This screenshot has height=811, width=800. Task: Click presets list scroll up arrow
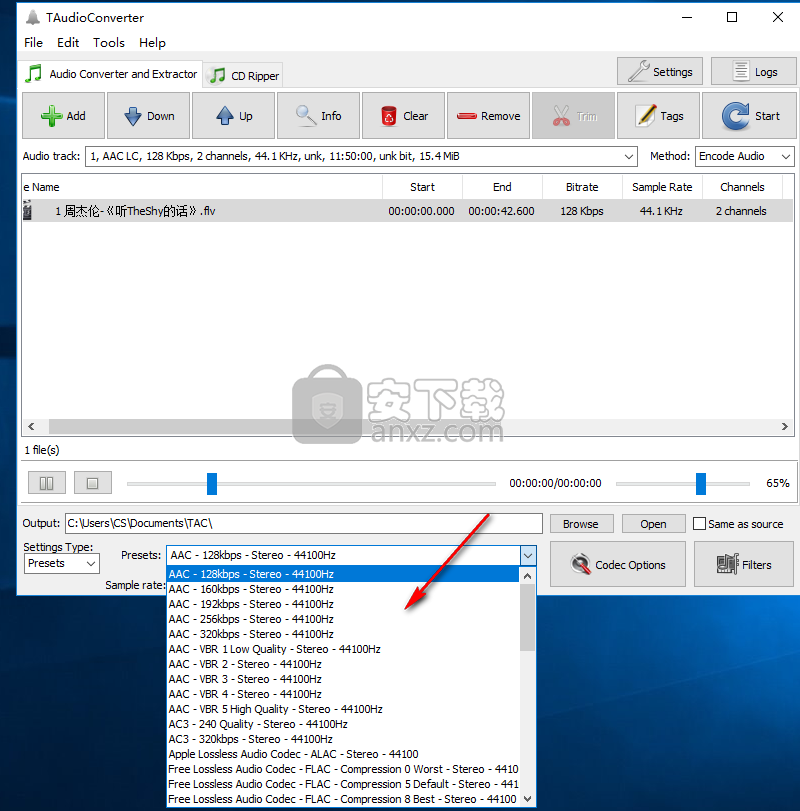(x=527, y=576)
